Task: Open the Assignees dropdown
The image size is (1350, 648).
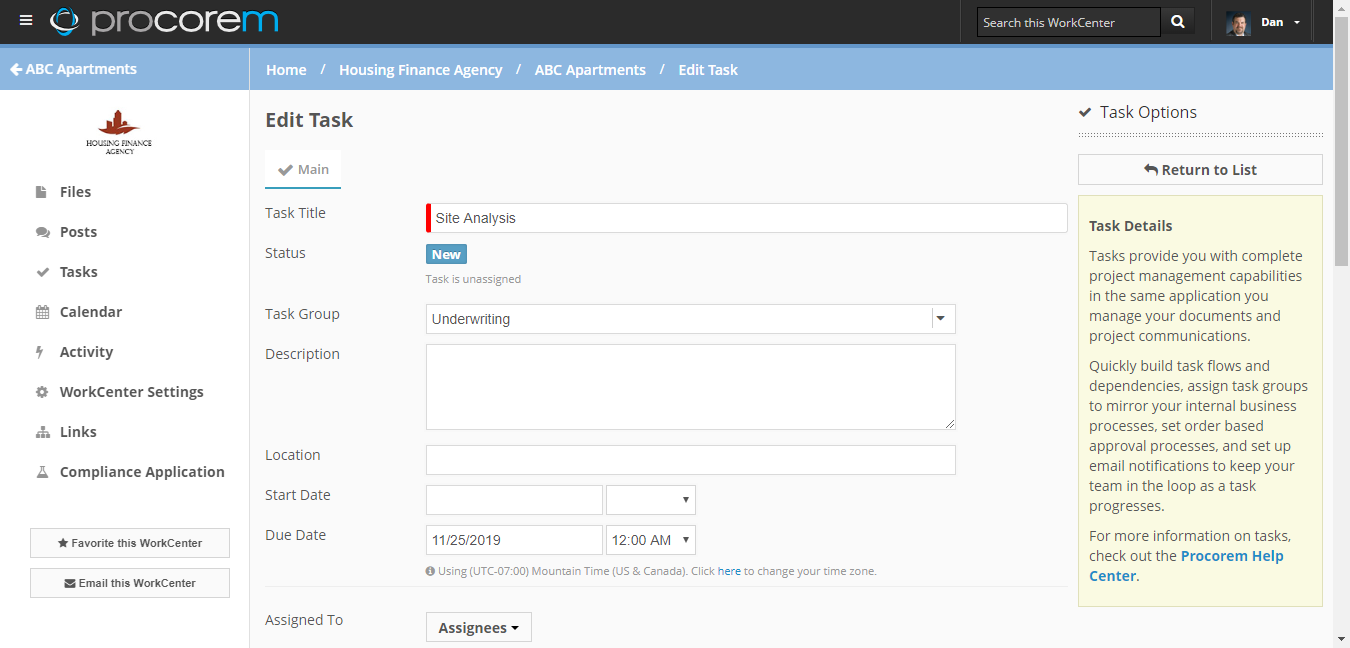Action: point(479,627)
